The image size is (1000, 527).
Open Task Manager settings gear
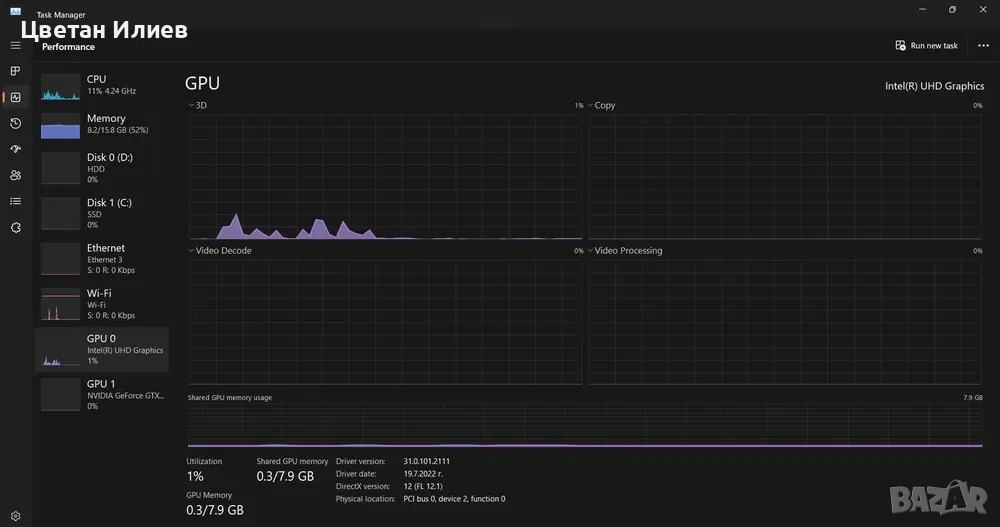15,516
